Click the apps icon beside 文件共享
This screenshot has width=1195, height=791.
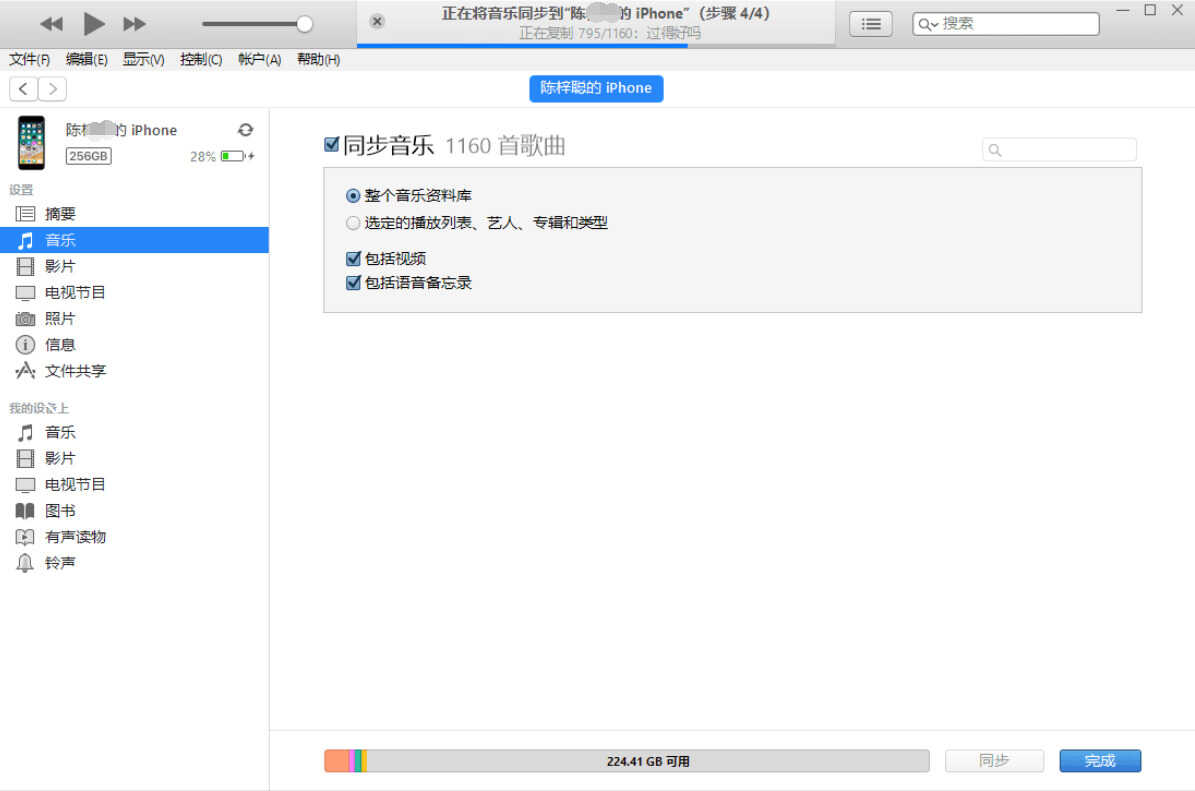[x=25, y=370]
